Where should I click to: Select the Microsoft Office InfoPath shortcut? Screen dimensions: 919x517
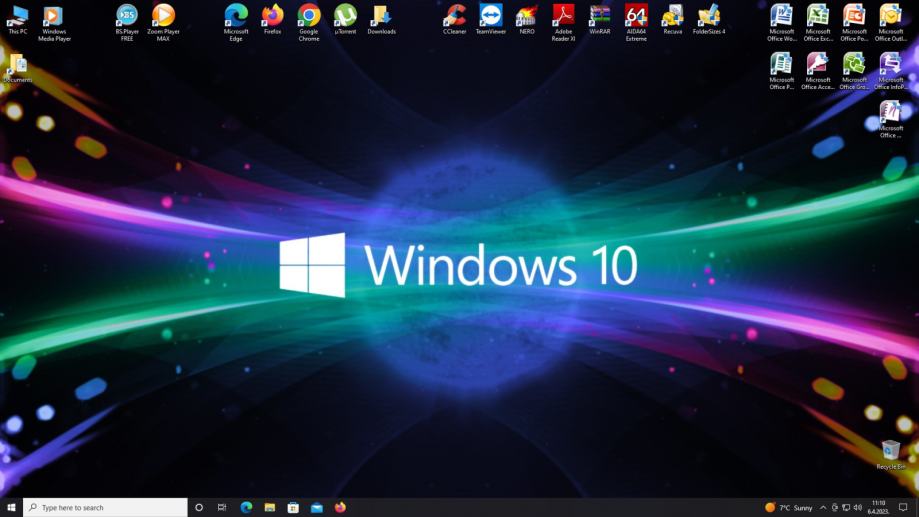tap(890, 72)
